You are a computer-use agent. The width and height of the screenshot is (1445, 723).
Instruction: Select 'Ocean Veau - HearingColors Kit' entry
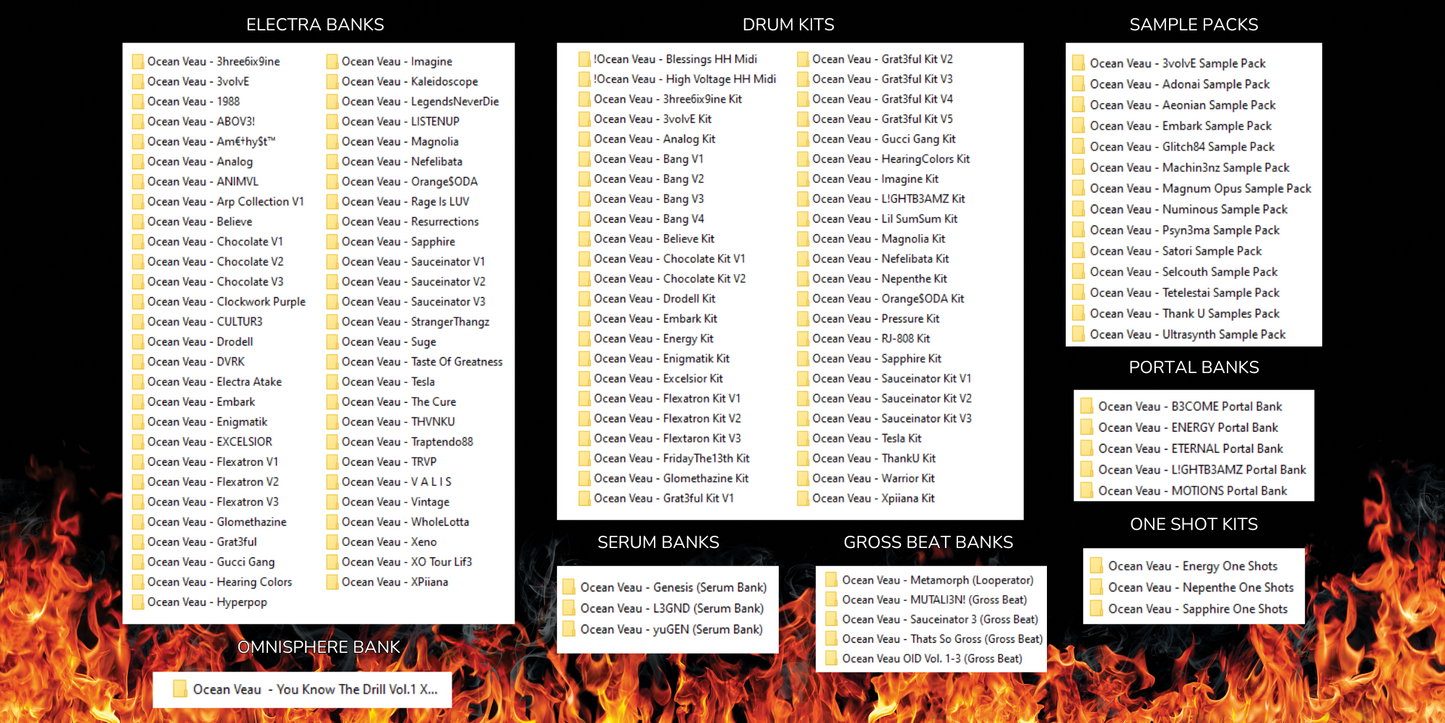[891, 159]
